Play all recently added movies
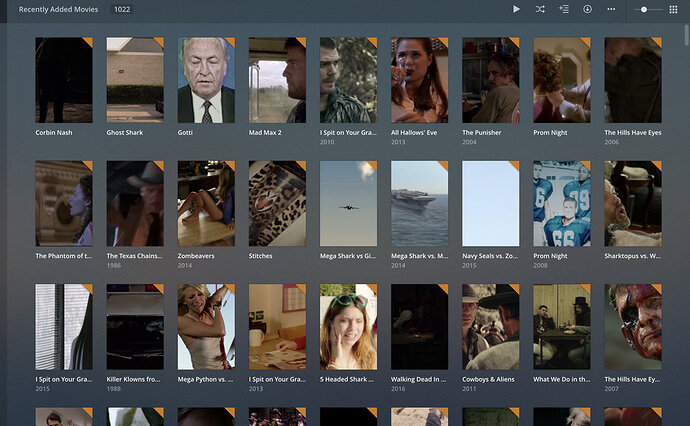Viewport: 690px width, 426px height. (516, 9)
